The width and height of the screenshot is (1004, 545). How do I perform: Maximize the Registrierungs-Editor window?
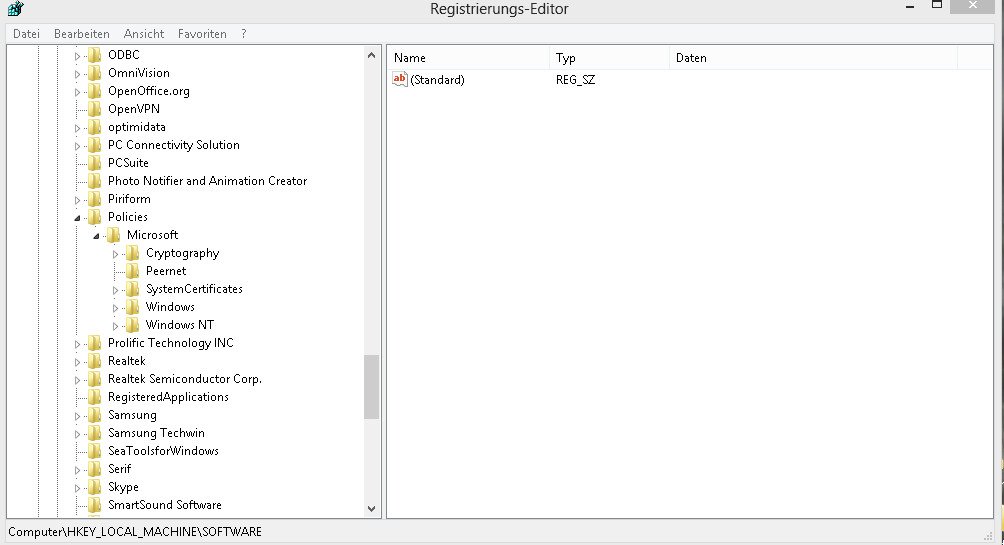(937, 5)
